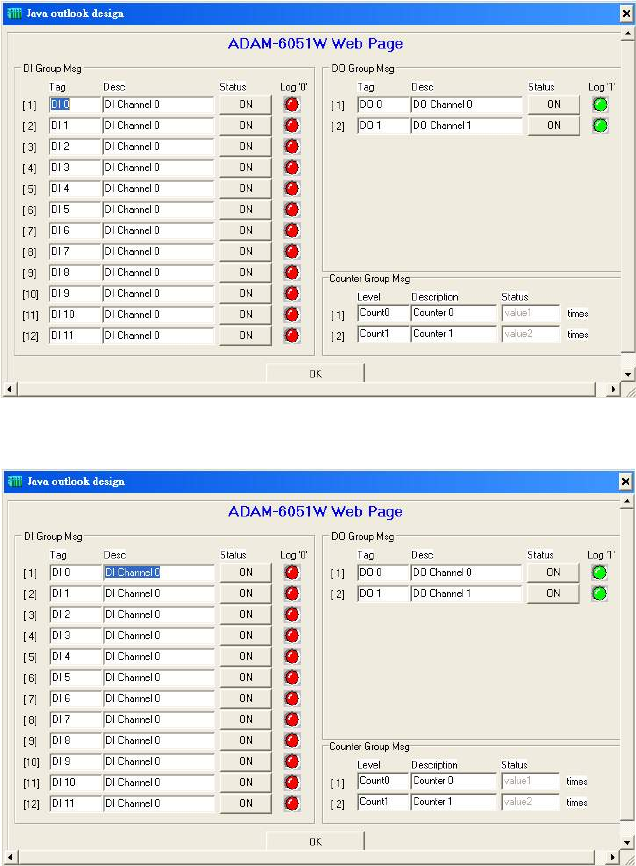Click the red LED for DI 11 in upper window

(292, 335)
